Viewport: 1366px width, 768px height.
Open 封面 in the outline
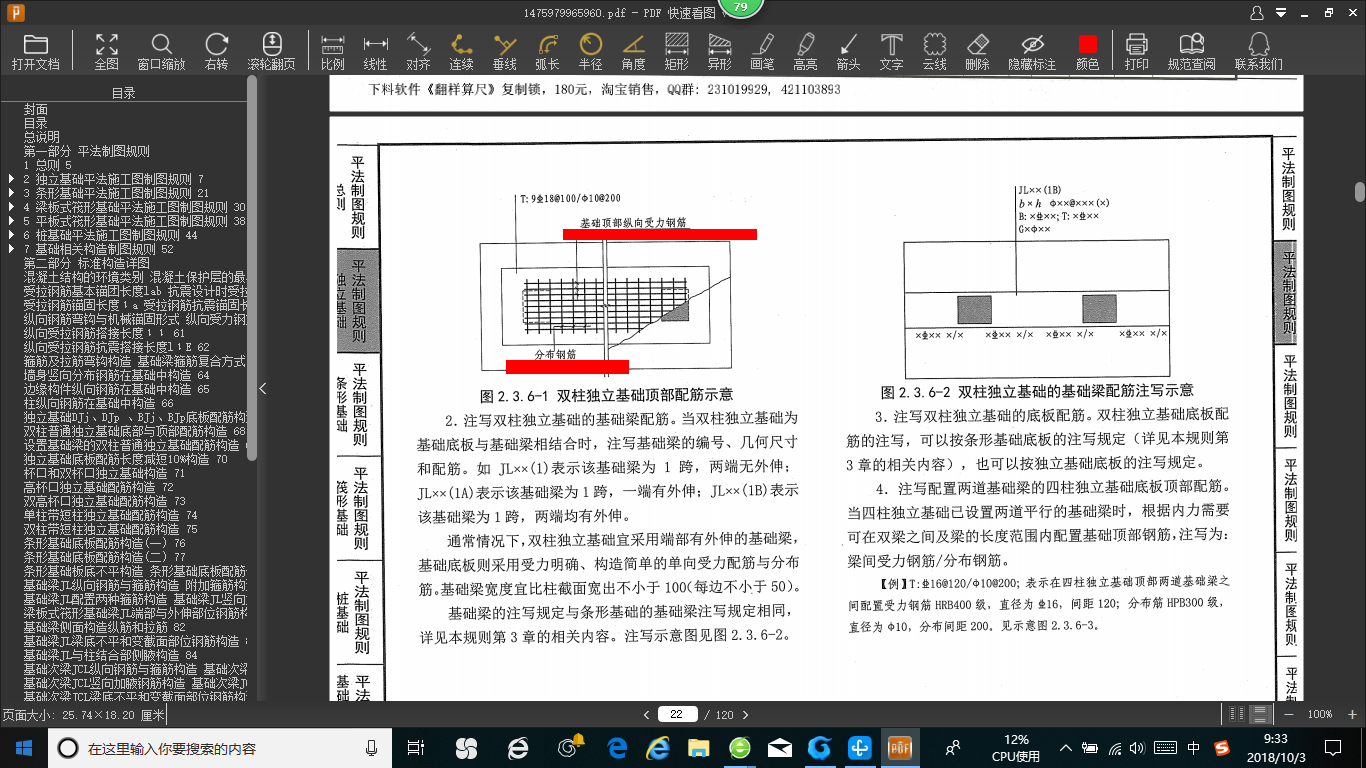[36, 110]
